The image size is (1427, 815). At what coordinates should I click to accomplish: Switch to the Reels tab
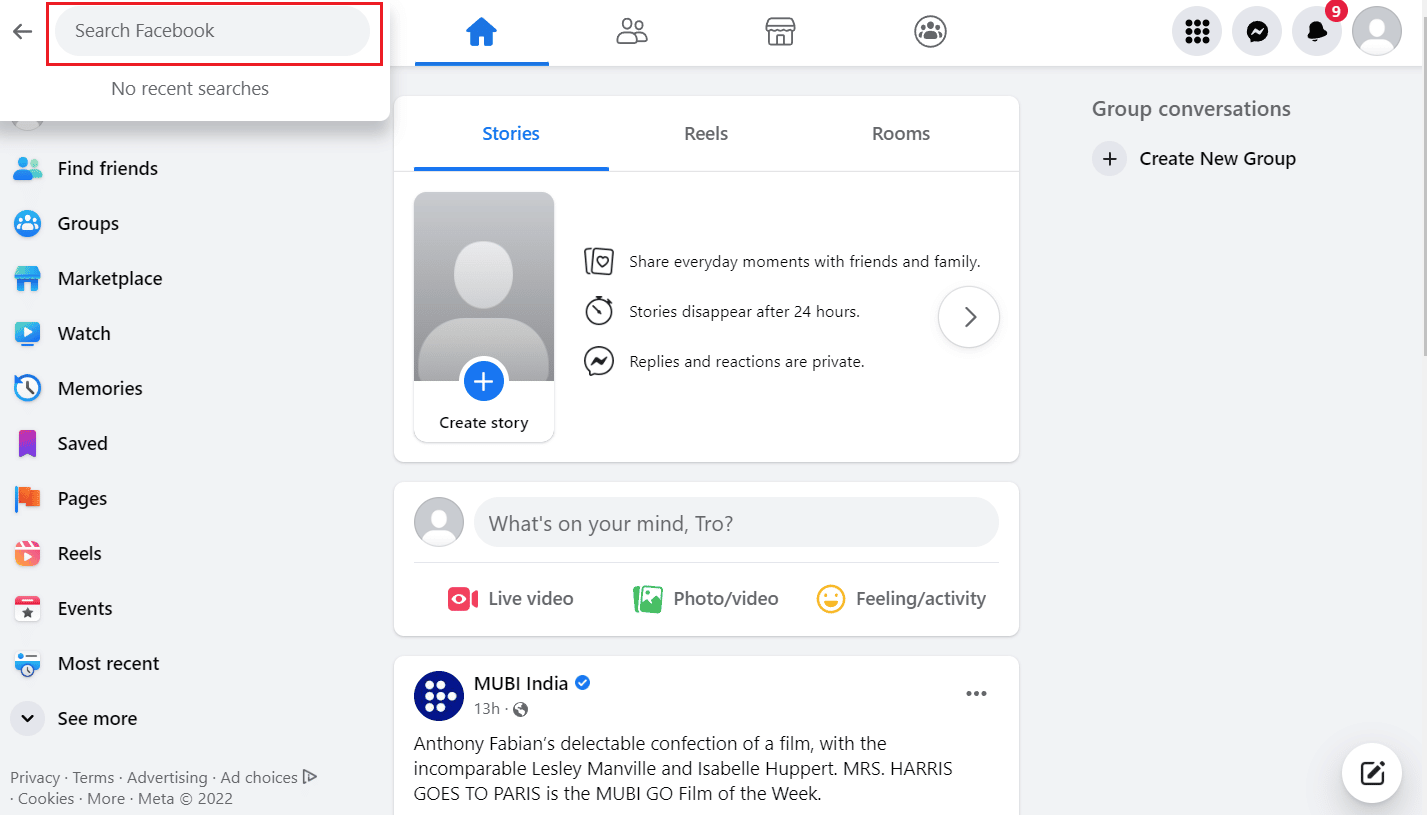pyautogui.click(x=706, y=134)
